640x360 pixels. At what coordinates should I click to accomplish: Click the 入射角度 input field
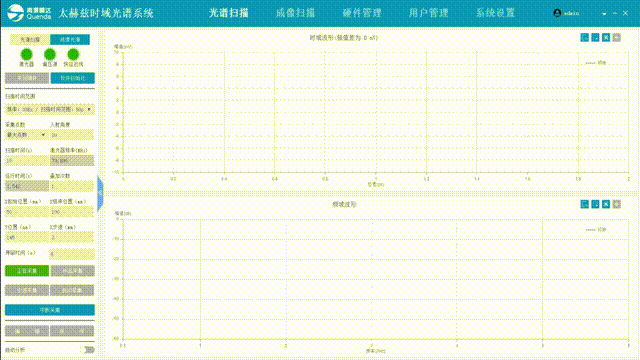click(x=72, y=135)
